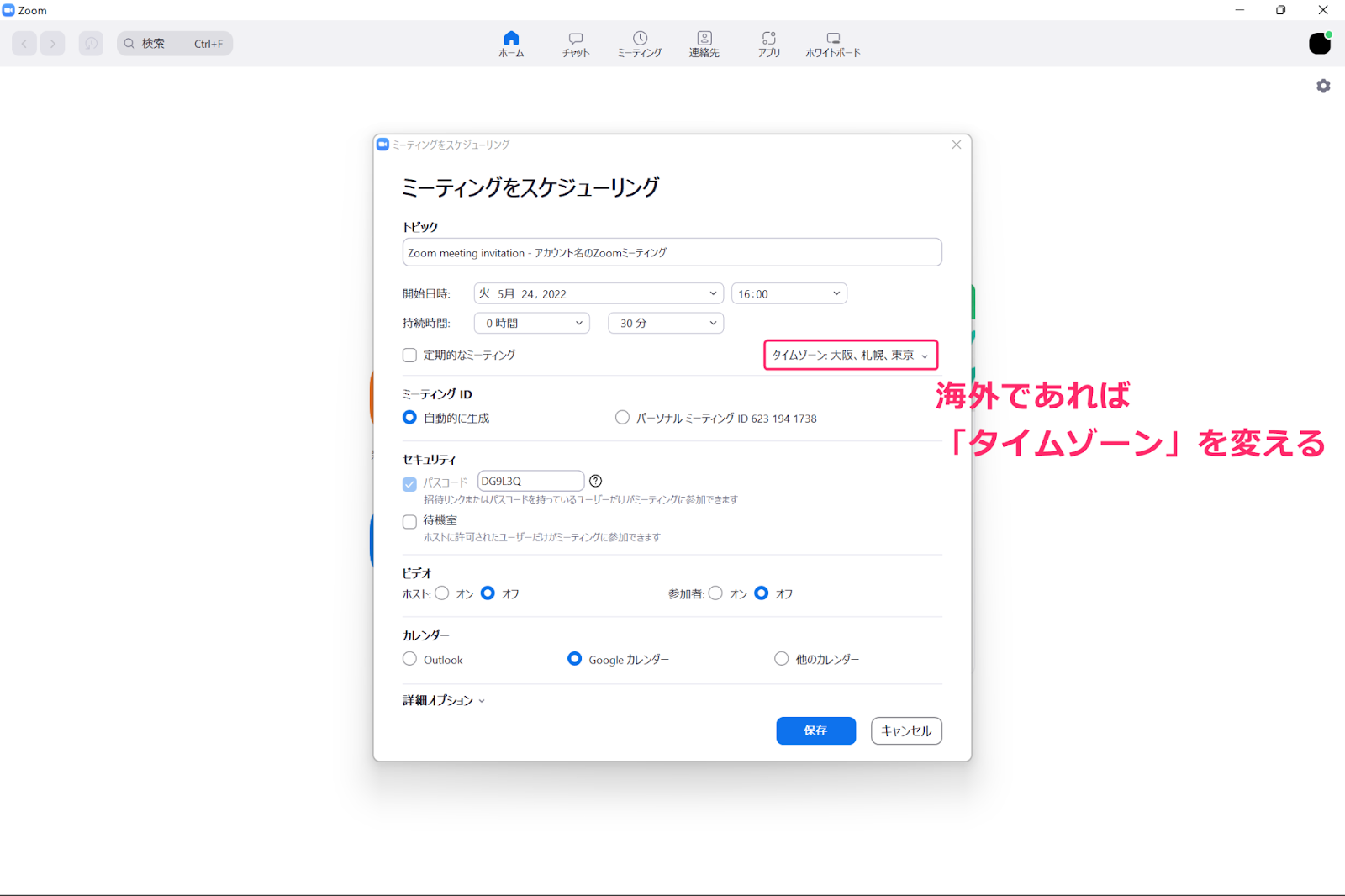
Task: Open the アプリ tab
Action: (769, 45)
